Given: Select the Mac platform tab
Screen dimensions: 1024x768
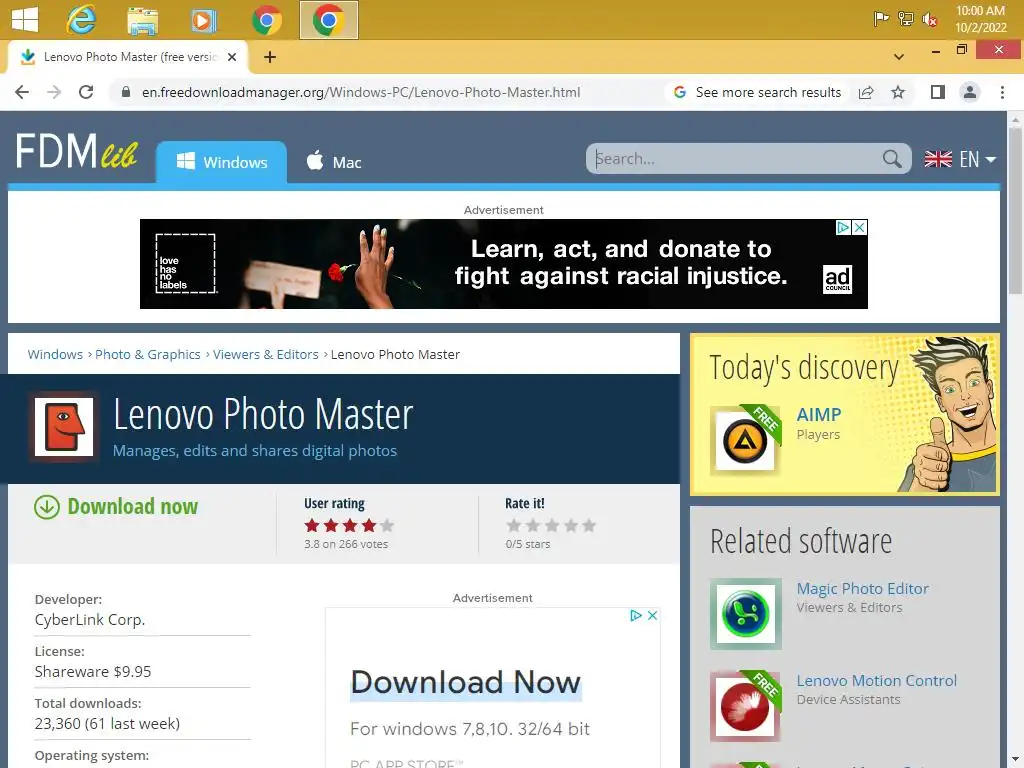Looking at the screenshot, I should 334,162.
